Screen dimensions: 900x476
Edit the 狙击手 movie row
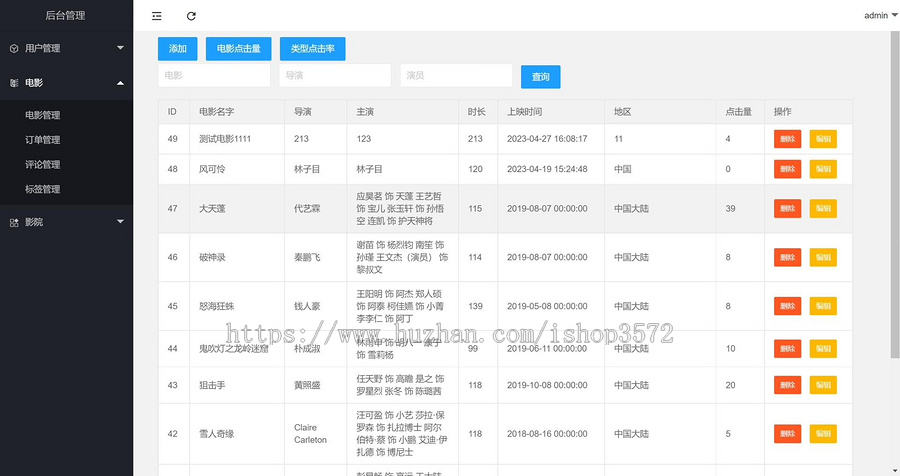823,385
